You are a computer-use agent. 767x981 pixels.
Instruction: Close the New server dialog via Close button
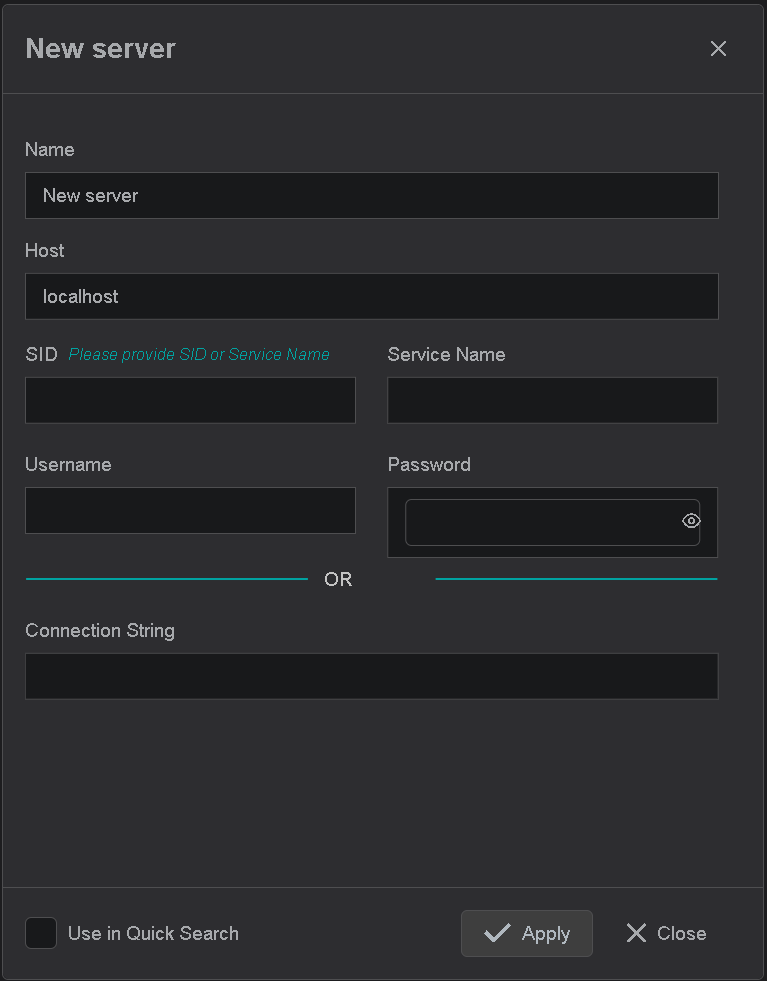click(665, 932)
